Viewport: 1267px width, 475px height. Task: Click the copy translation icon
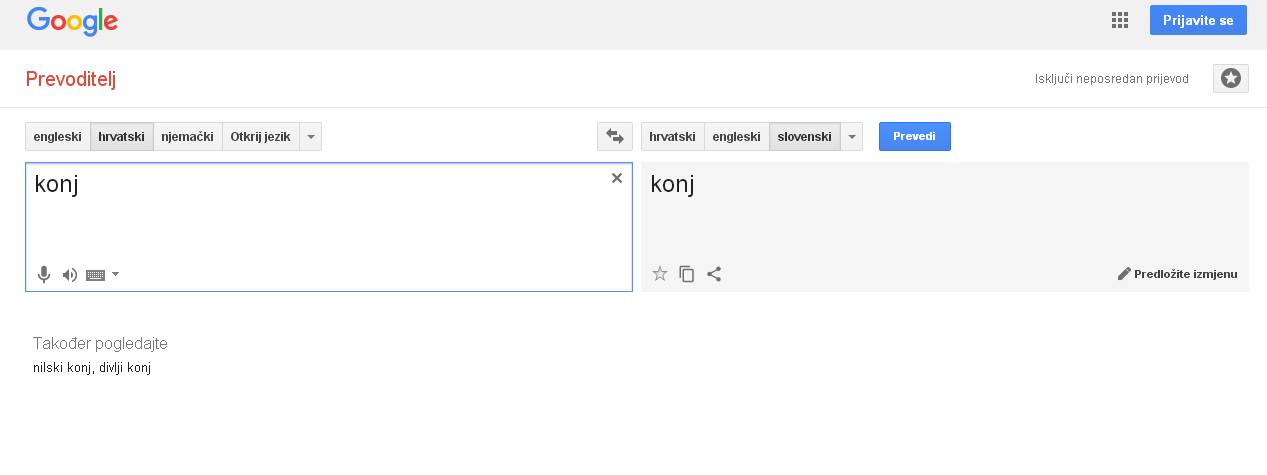(687, 273)
